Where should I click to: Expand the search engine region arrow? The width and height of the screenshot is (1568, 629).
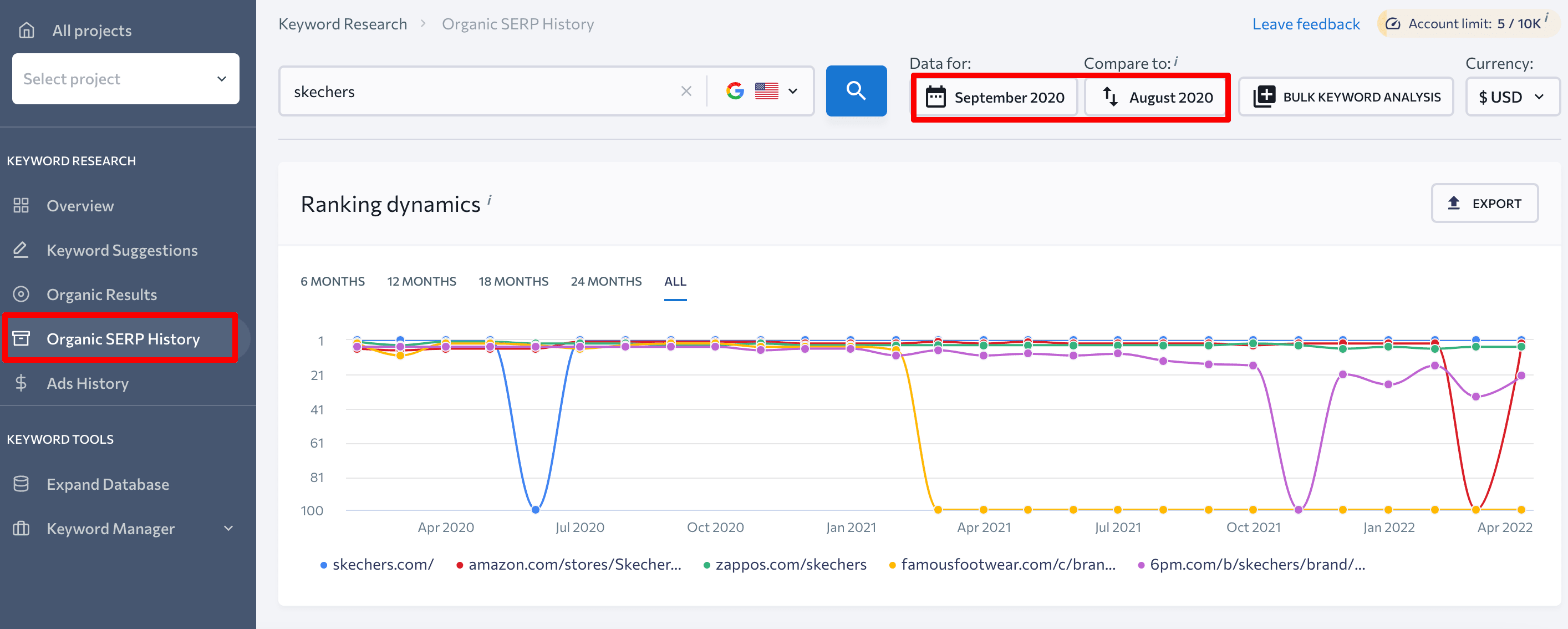point(792,92)
